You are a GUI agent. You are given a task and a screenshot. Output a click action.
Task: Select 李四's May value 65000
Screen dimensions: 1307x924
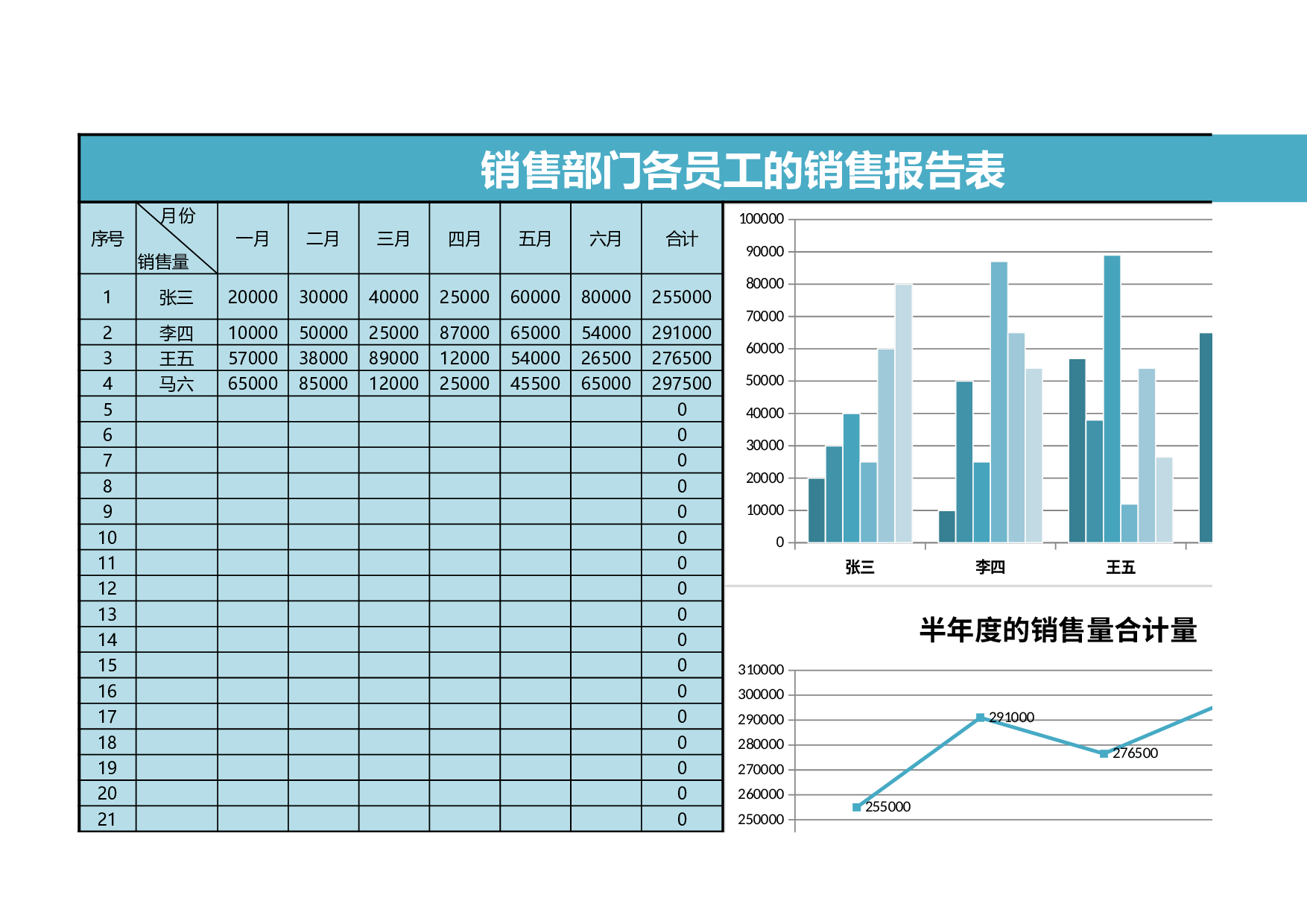[535, 332]
